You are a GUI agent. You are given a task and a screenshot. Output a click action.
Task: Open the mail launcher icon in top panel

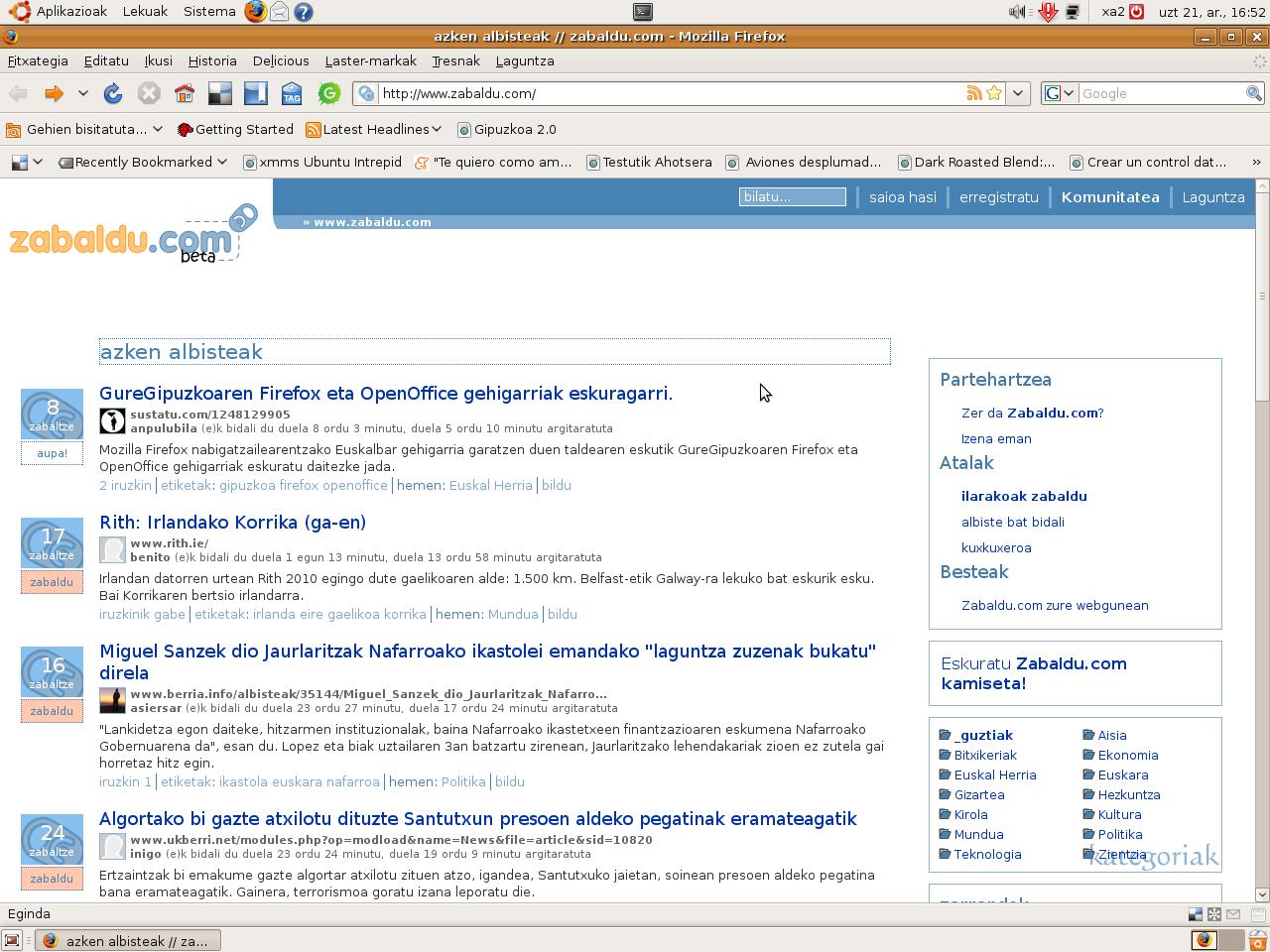(280, 12)
